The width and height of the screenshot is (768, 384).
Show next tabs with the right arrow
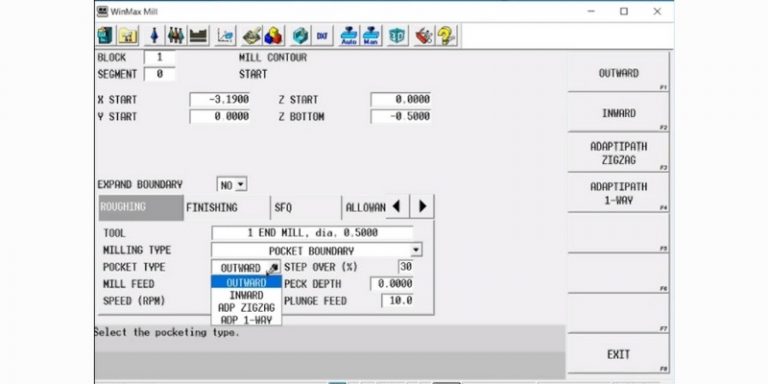[422, 207]
